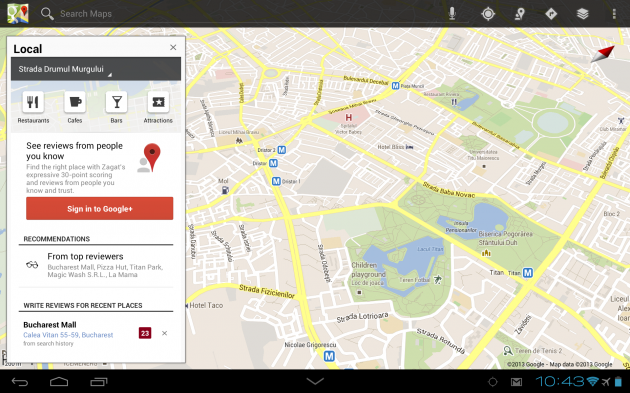This screenshot has height=393, width=630.
Task: Tap the Strada Fizicienilor street label
Action: coord(267,291)
